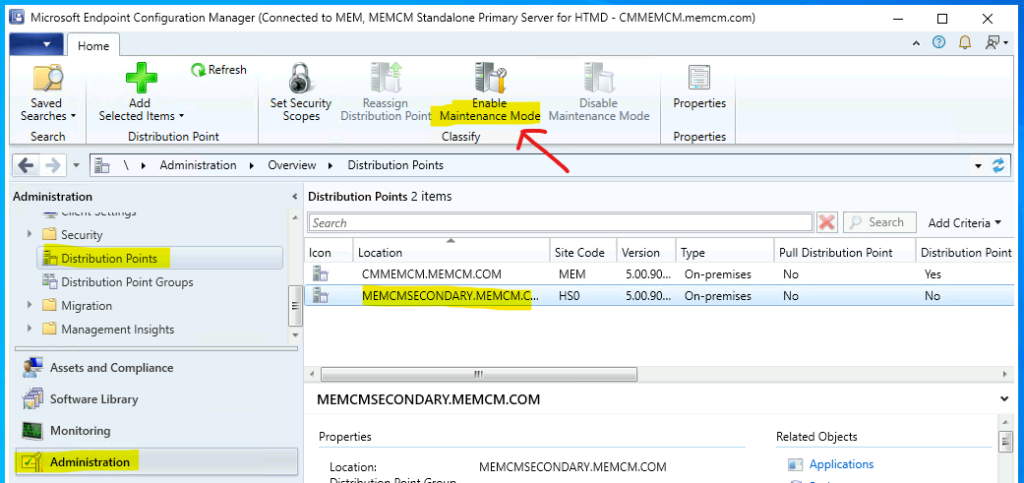Click the Administration breadcrumb

pos(198,165)
